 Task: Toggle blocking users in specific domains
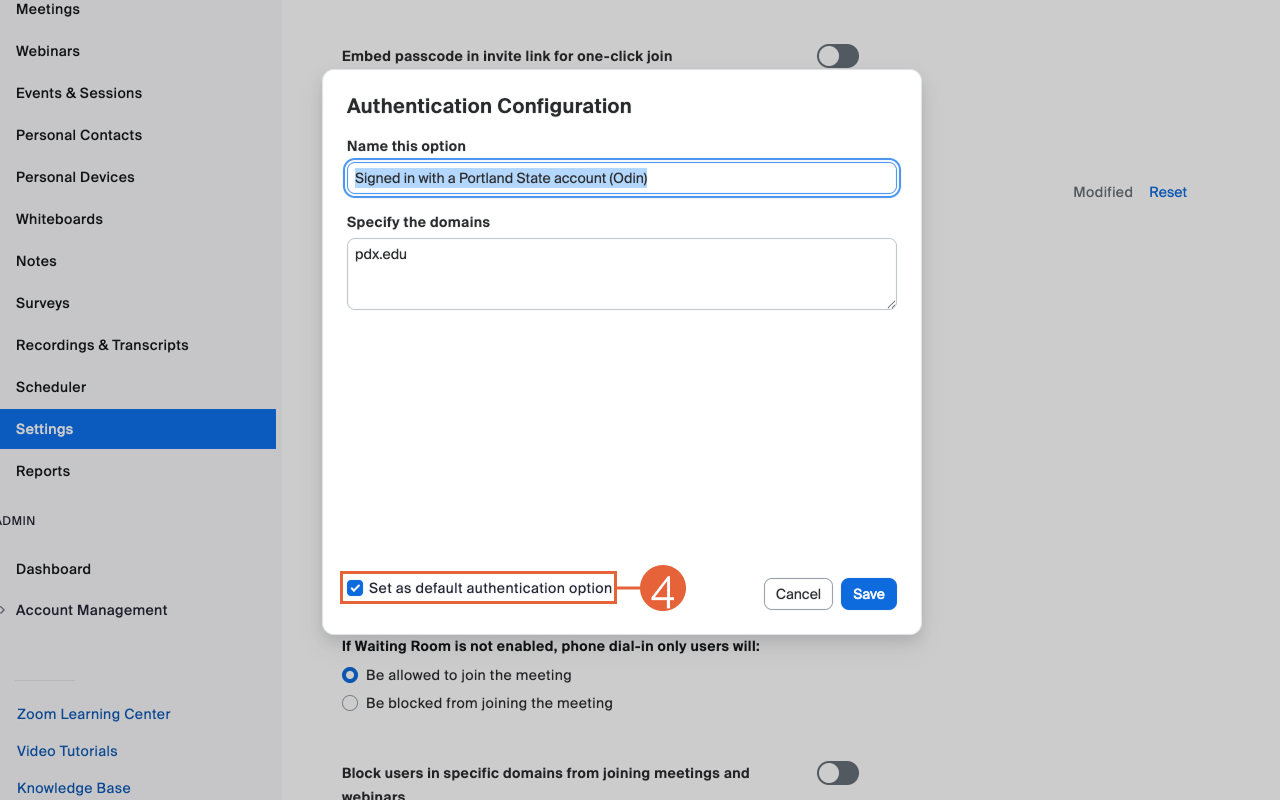[837, 773]
